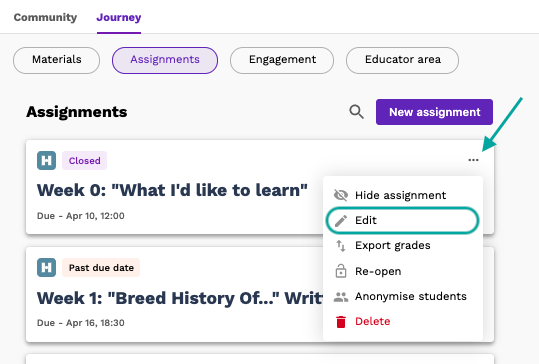Switch to the Community tab
Viewport: 539px width, 364px height.
click(45, 17)
